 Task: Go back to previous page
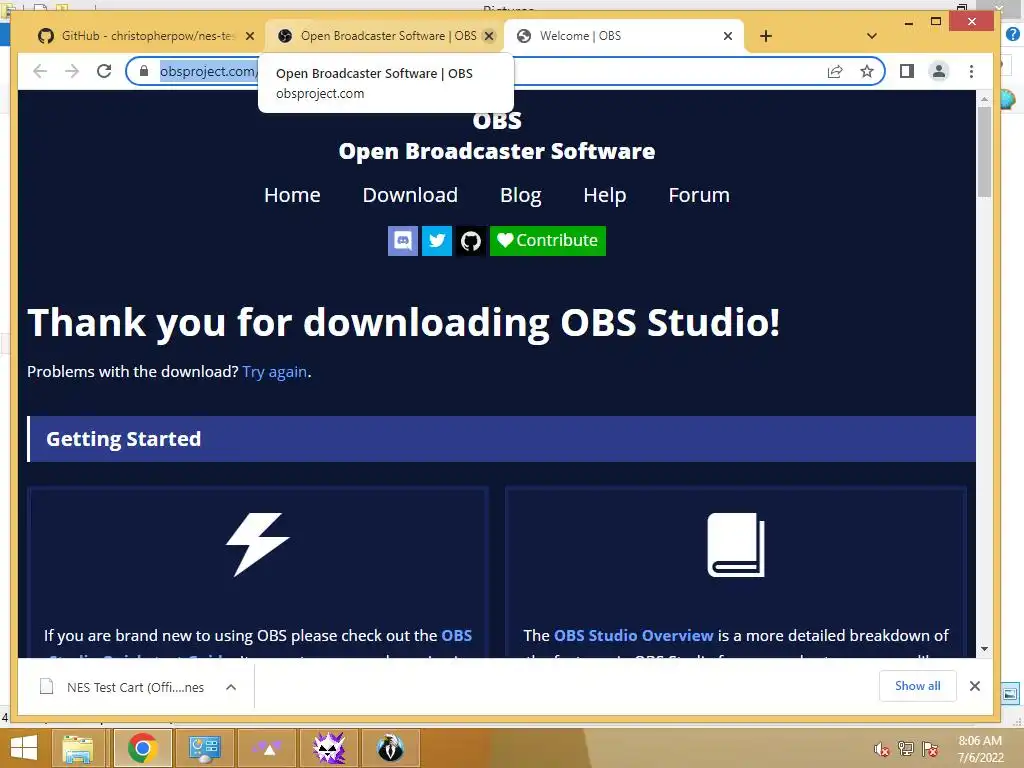pyautogui.click(x=40, y=71)
